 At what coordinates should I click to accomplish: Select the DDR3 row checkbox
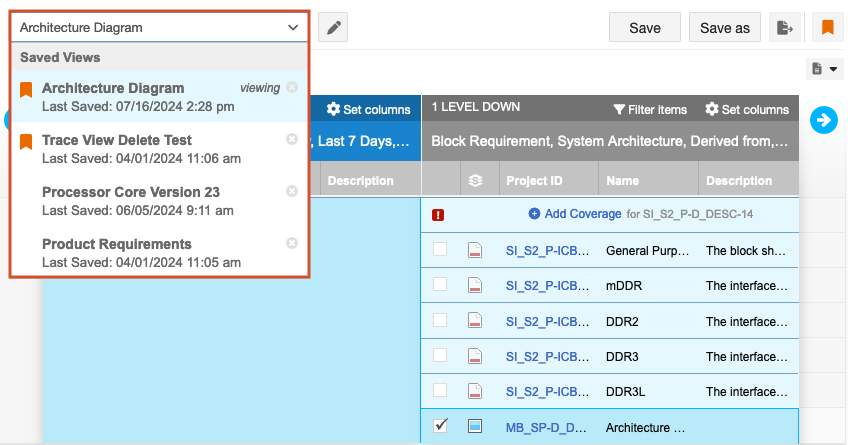tap(440, 355)
